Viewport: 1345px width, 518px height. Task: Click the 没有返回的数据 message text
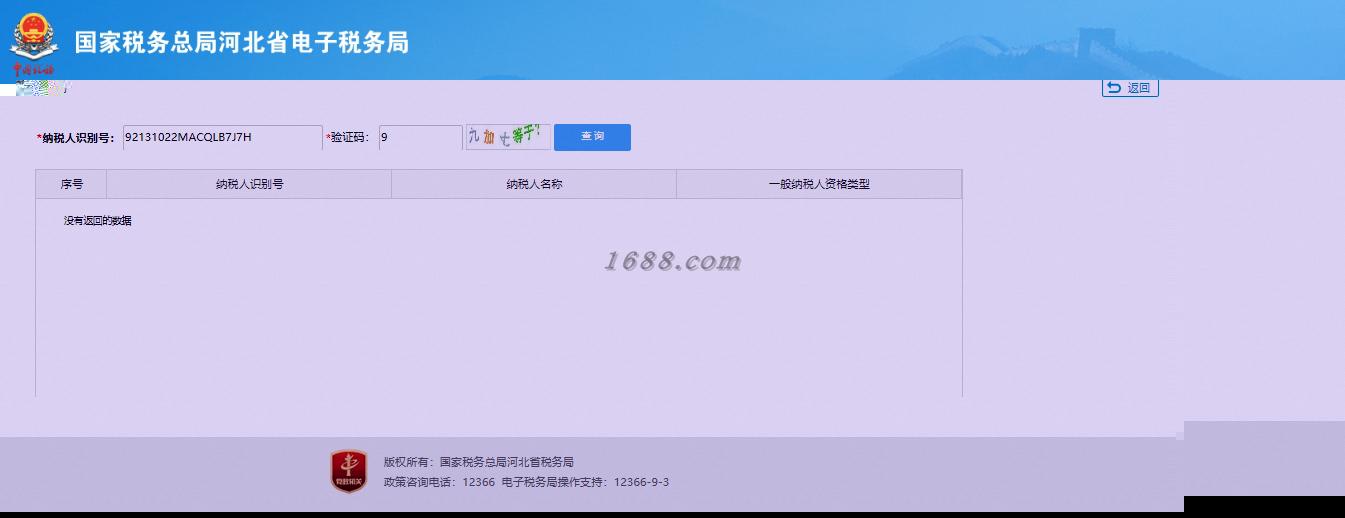[x=98, y=221]
